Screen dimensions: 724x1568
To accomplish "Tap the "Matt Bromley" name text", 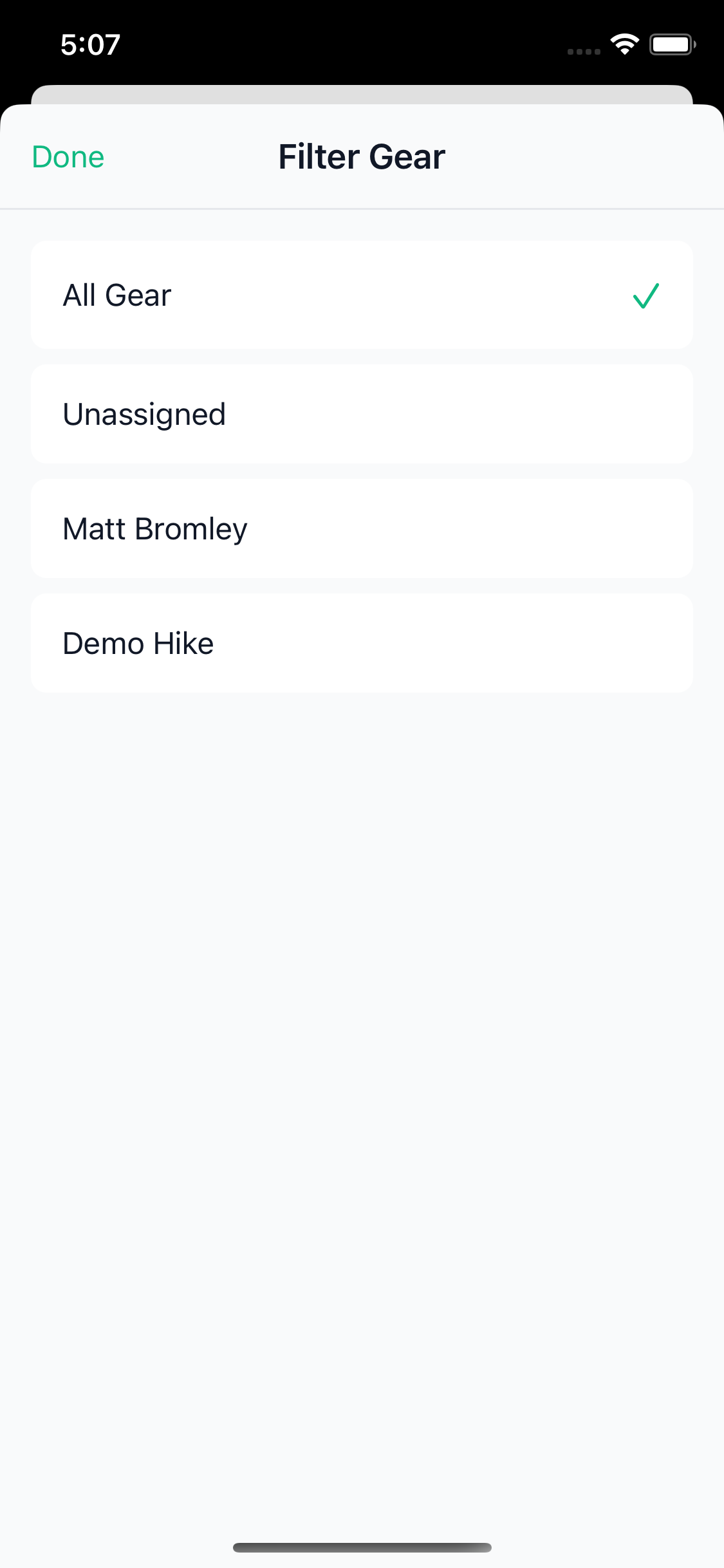I will point(155,528).
